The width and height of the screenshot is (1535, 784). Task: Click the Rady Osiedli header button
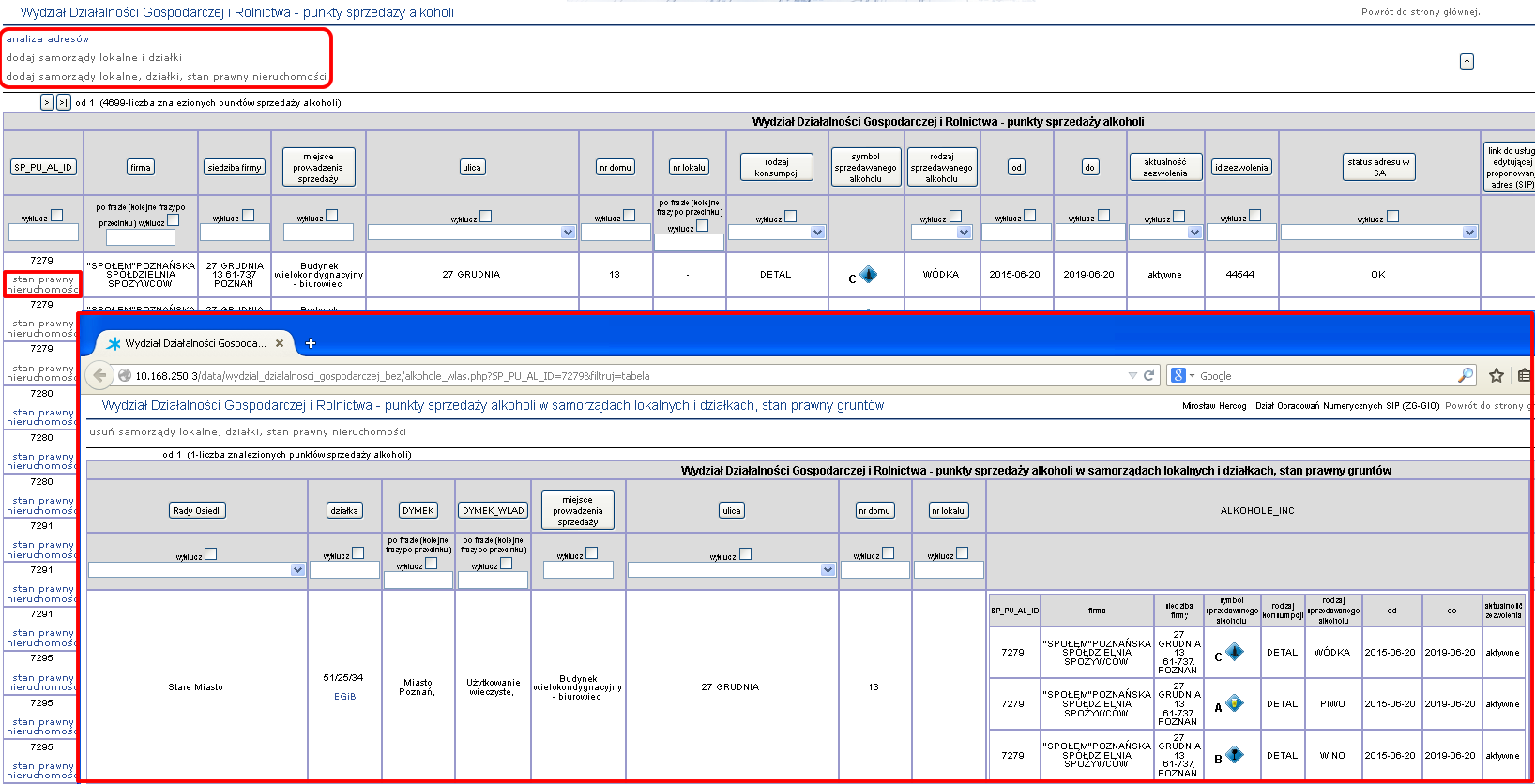197,510
